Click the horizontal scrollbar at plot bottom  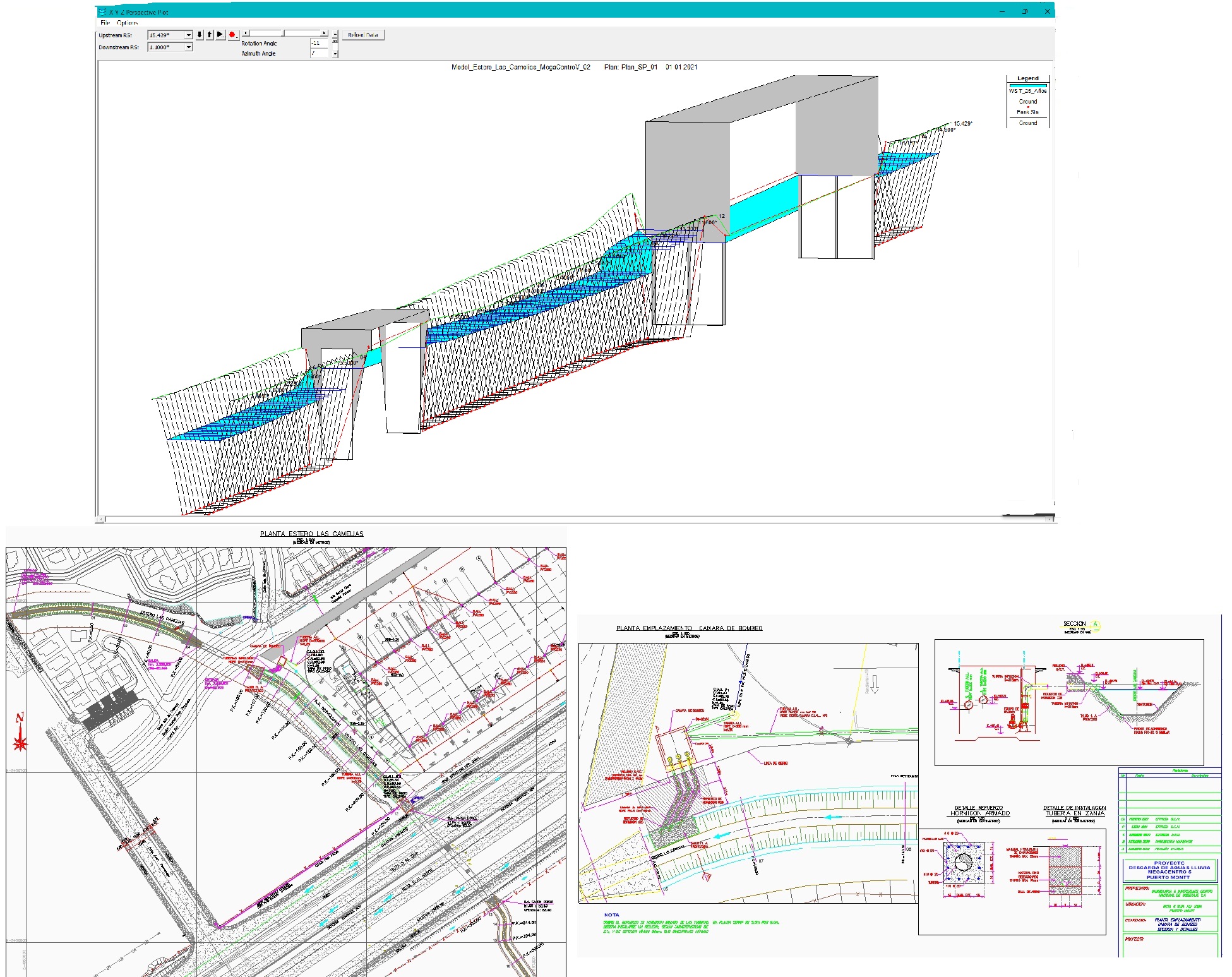568,519
